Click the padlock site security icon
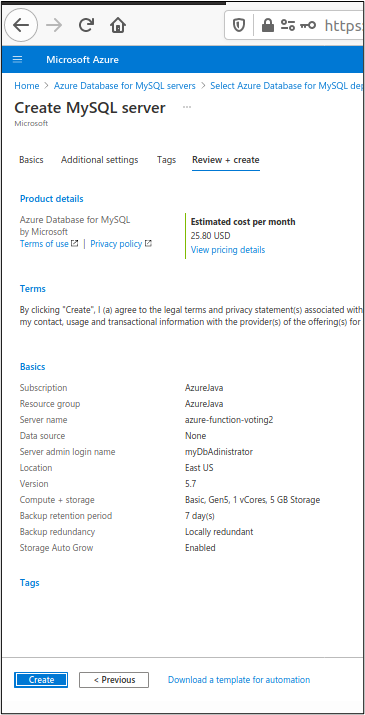The width and height of the screenshot is (365, 715). [x=267, y=25]
